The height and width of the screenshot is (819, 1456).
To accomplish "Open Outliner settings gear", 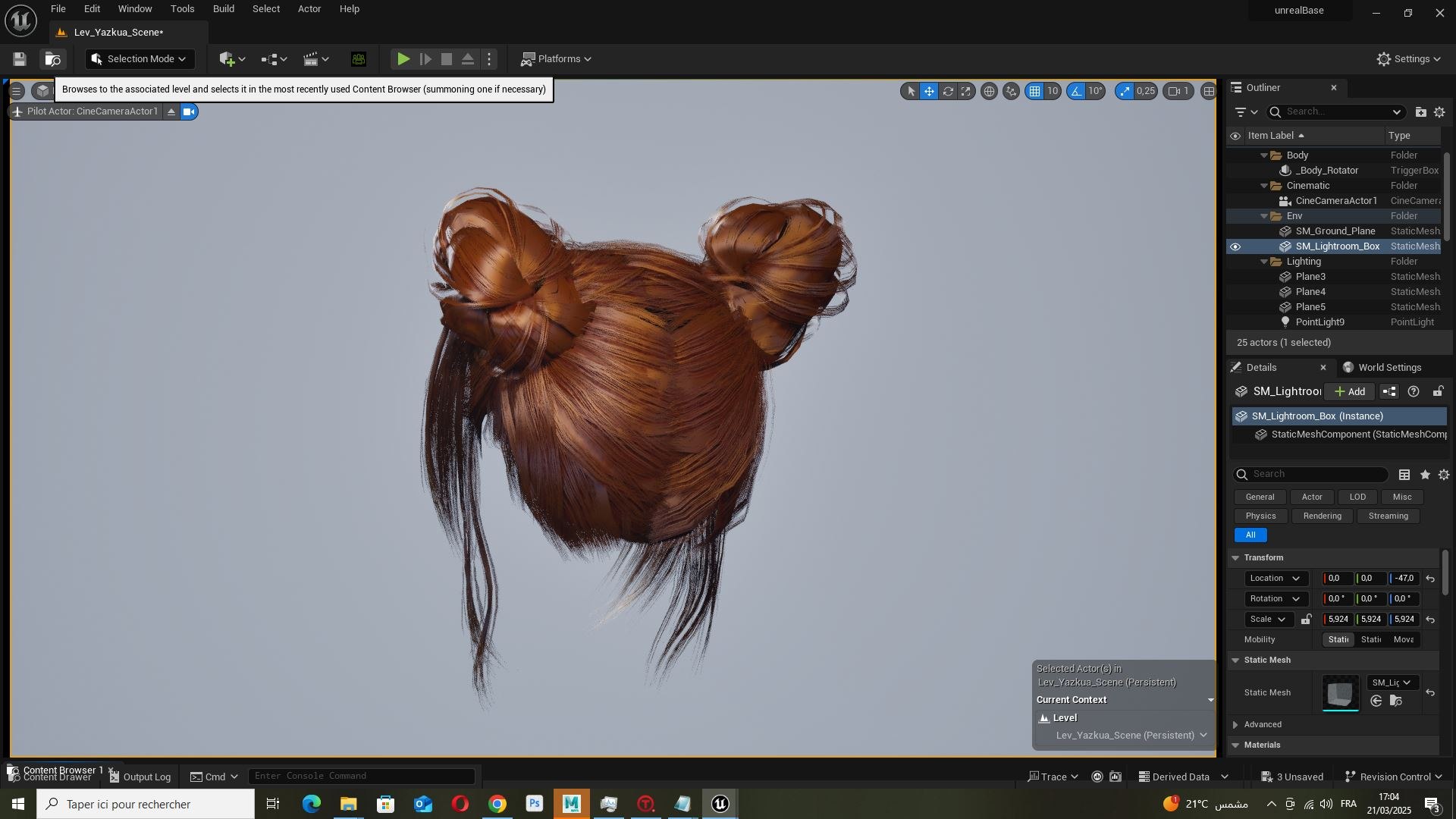I will click(x=1439, y=112).
